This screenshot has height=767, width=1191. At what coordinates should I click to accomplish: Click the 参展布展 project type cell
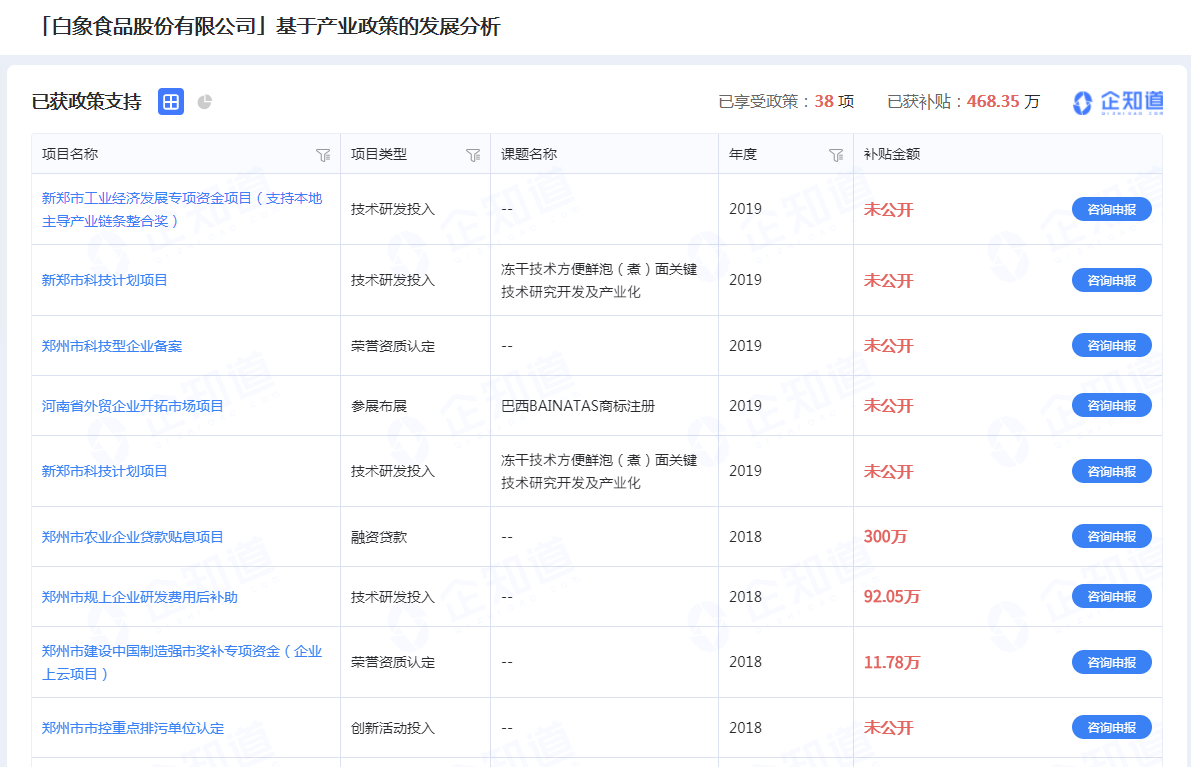point(379,406)
